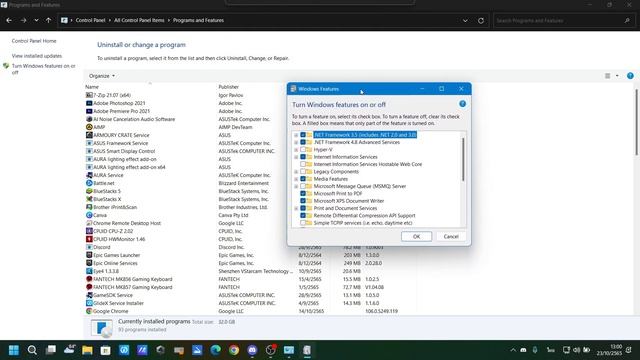Open Google Chrome from the taskbar

[x=234, y=350]
